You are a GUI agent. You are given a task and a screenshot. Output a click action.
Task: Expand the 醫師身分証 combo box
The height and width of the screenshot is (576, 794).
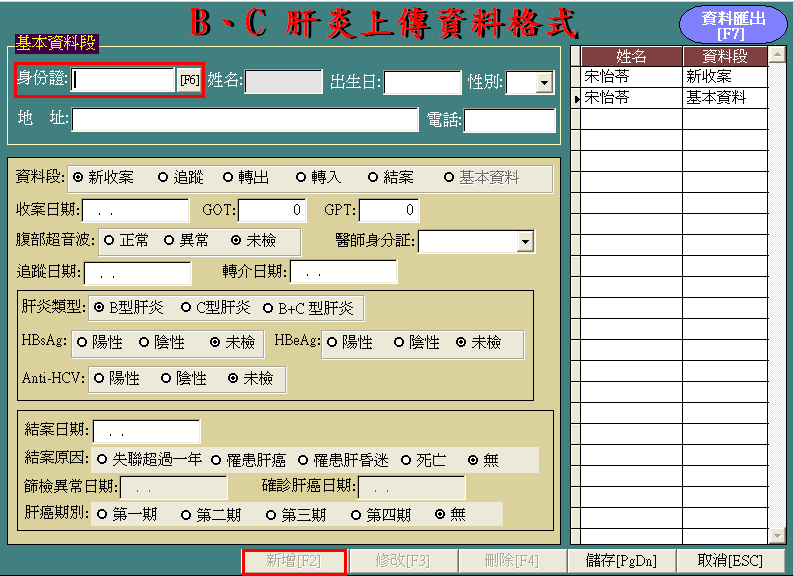coord(525,241)
